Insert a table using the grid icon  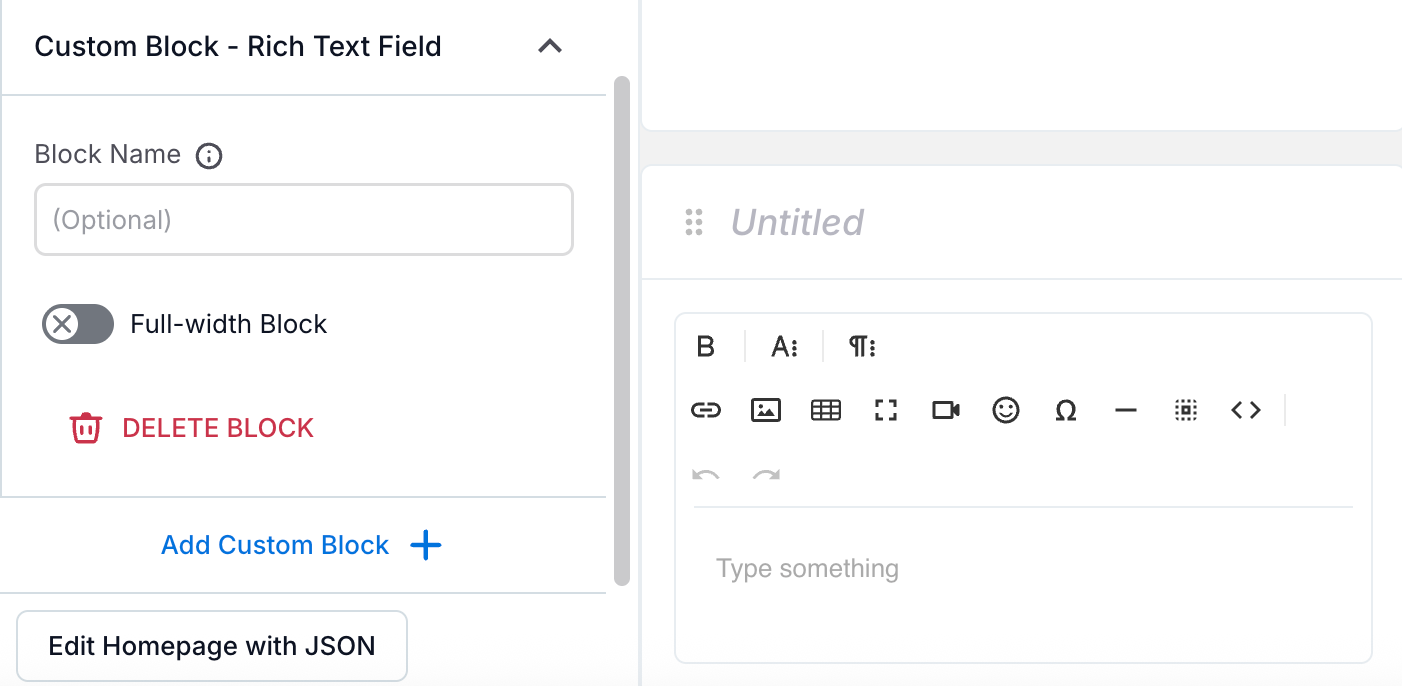(x=826, y=410)
